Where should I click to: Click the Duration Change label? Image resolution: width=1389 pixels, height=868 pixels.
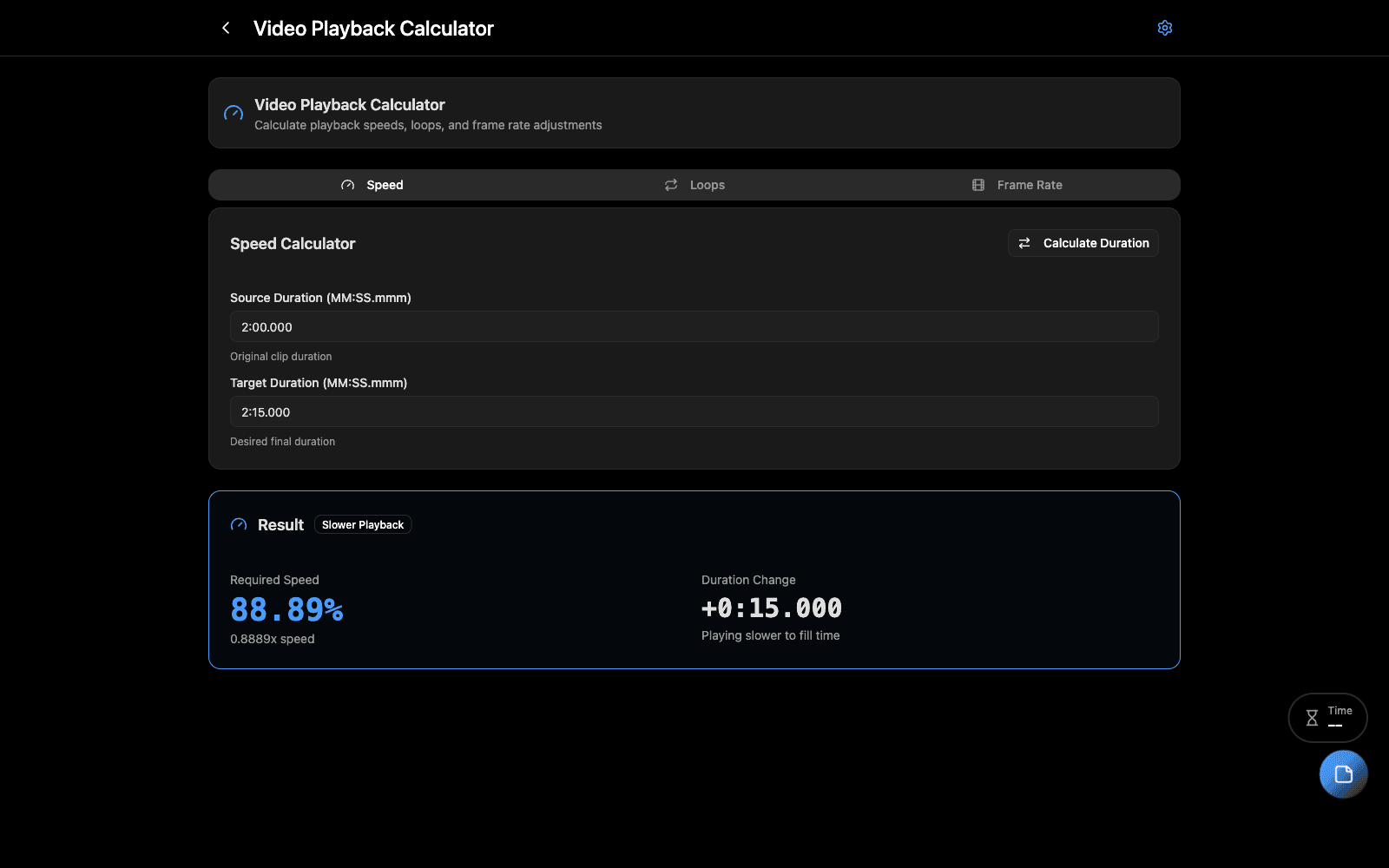tap(748, 580)
